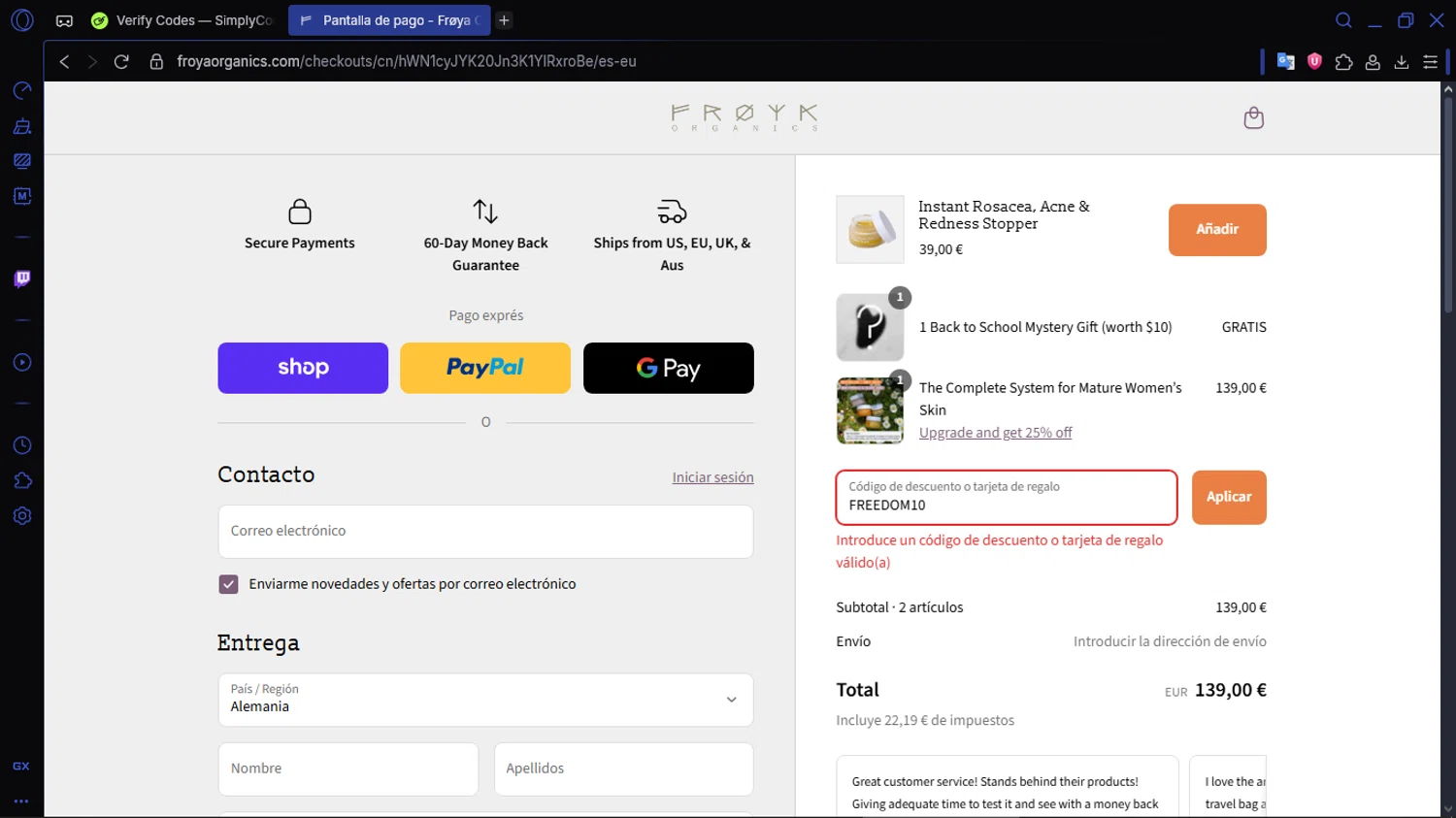This screenshot has height=818, width=1456.
Task: Open Easy Setup sliders icon
Action: [1430, 62]
